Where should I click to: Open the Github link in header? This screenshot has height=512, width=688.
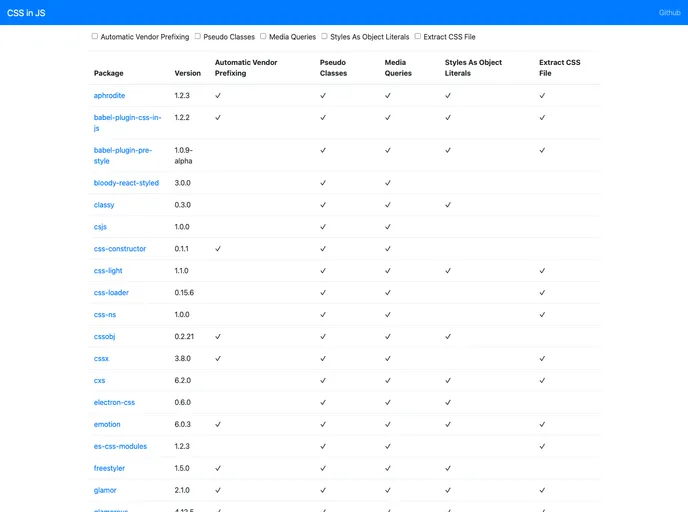pos(670,13)
